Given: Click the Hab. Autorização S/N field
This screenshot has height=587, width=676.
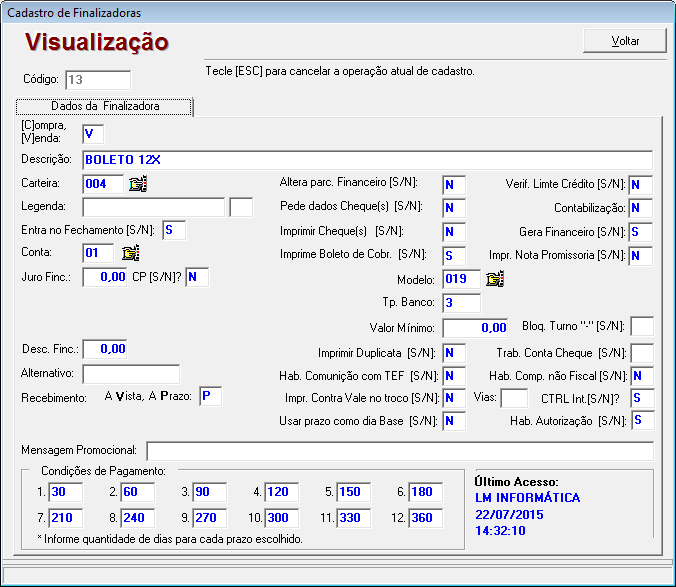Looking at the screenshot, I should click(641, 421).
